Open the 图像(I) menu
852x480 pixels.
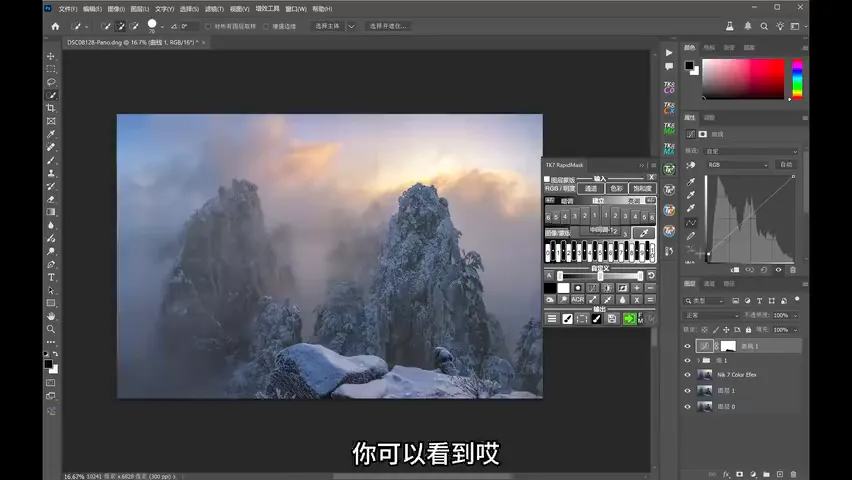[x=116, y=9]
